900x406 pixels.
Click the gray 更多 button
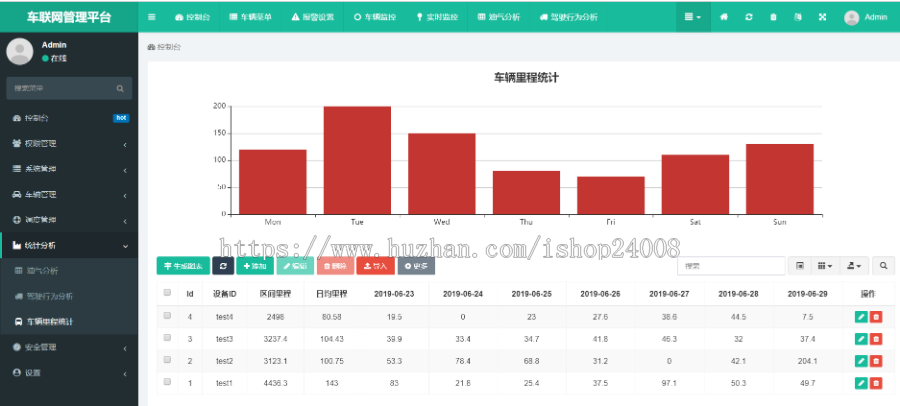click(416, 266)
